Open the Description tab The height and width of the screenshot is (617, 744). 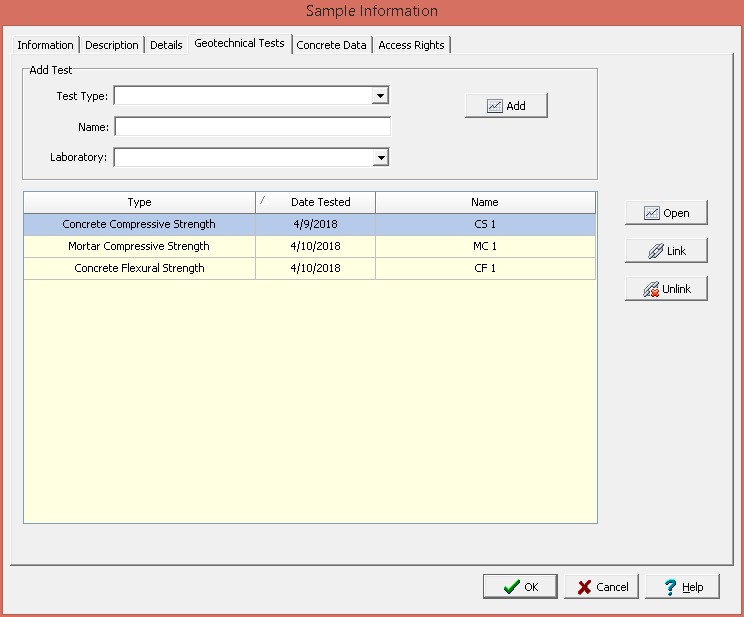pyautogui.click(x=112, y=45)
